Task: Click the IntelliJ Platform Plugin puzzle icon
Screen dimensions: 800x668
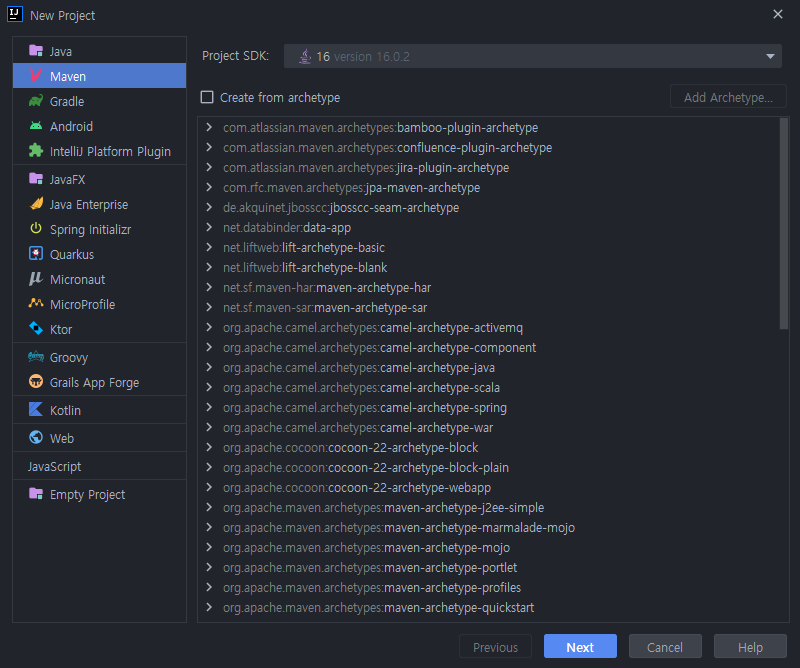Action: point(36,151)
